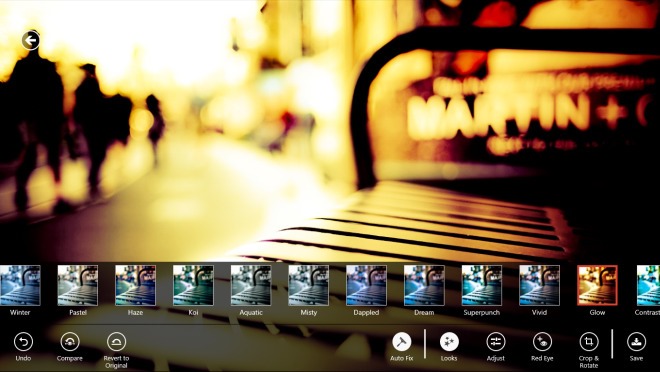
Task: Undo the last edit
Action: click(x=23, y=342)
